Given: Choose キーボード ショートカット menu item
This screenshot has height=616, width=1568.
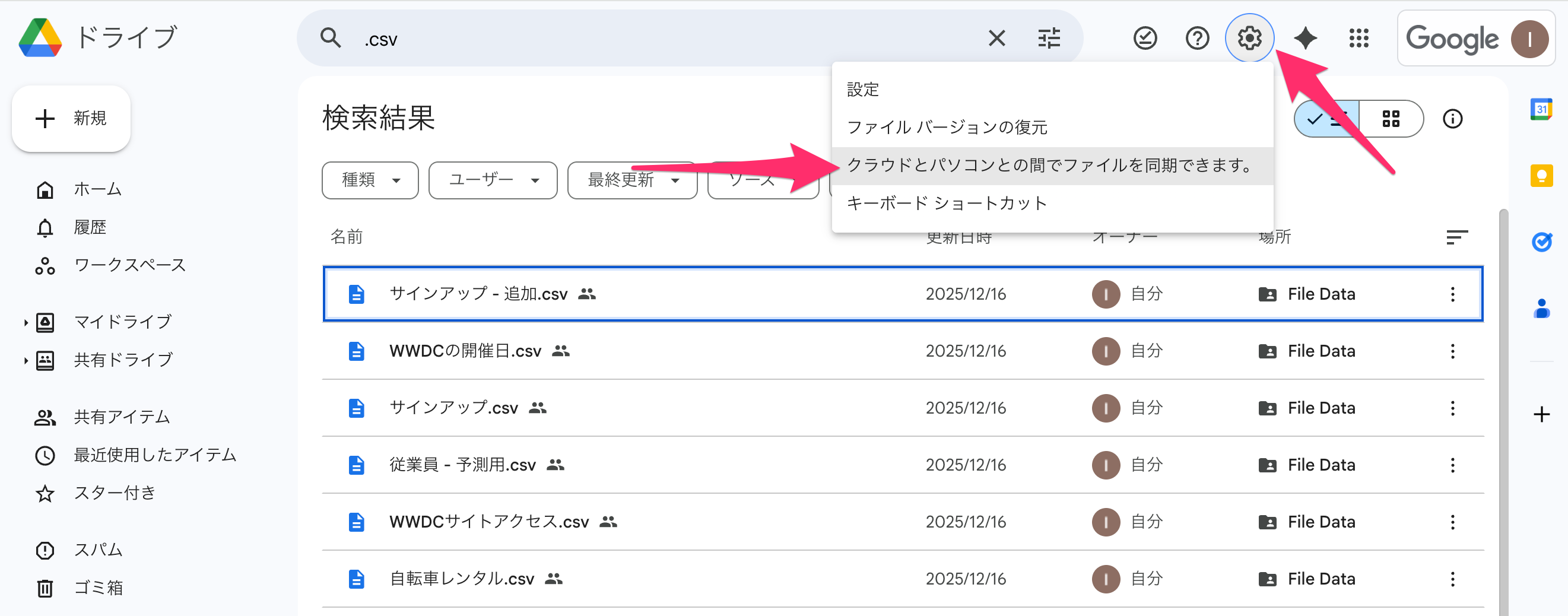Looking at the screenshot, I should pos(947,203).
